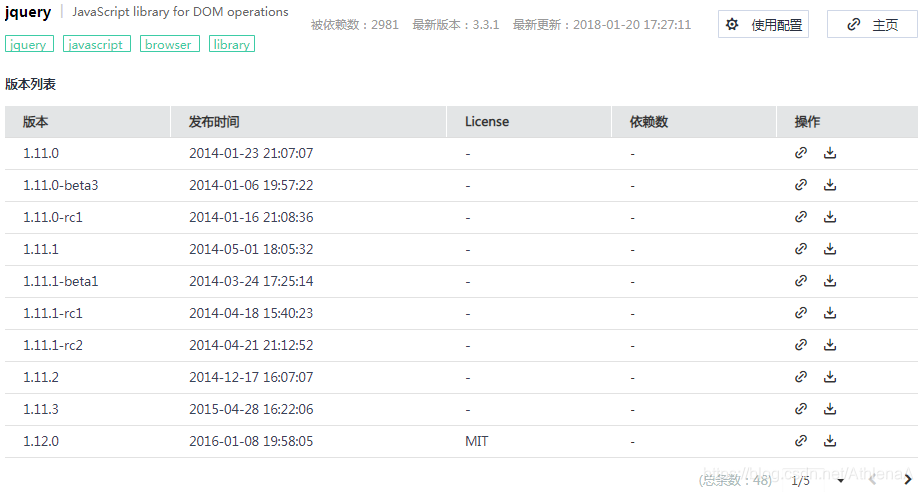Open the page number dropdown
923x492 pixels.
pos(840,481)
